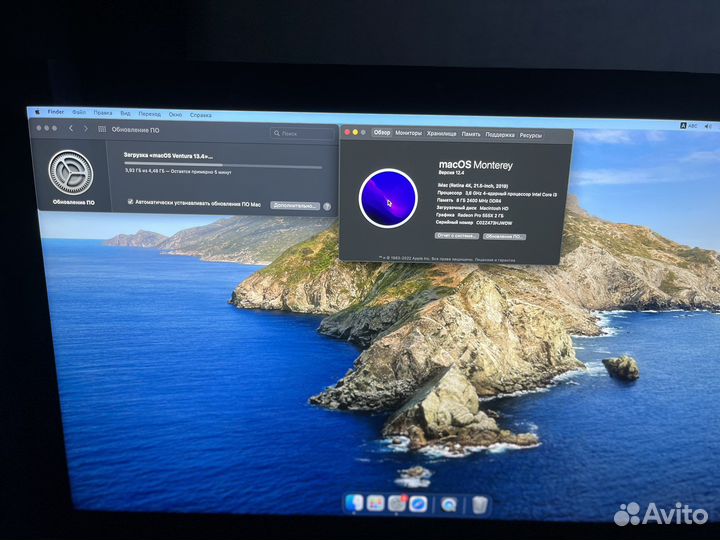This screenshot has width=720, height=540.
Task: Open the Окно menu
Action: 175,115
